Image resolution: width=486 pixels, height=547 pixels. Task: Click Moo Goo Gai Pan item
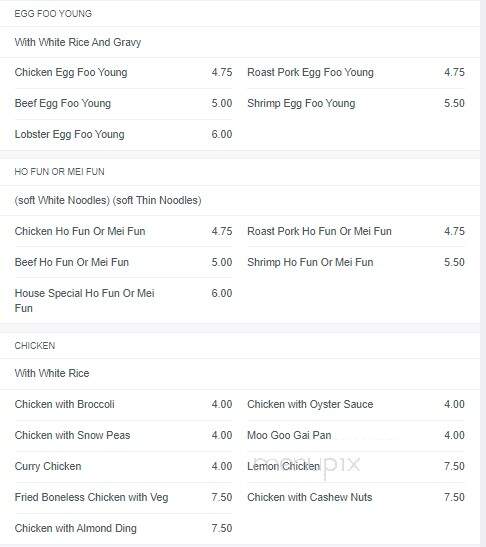(289, 435)
